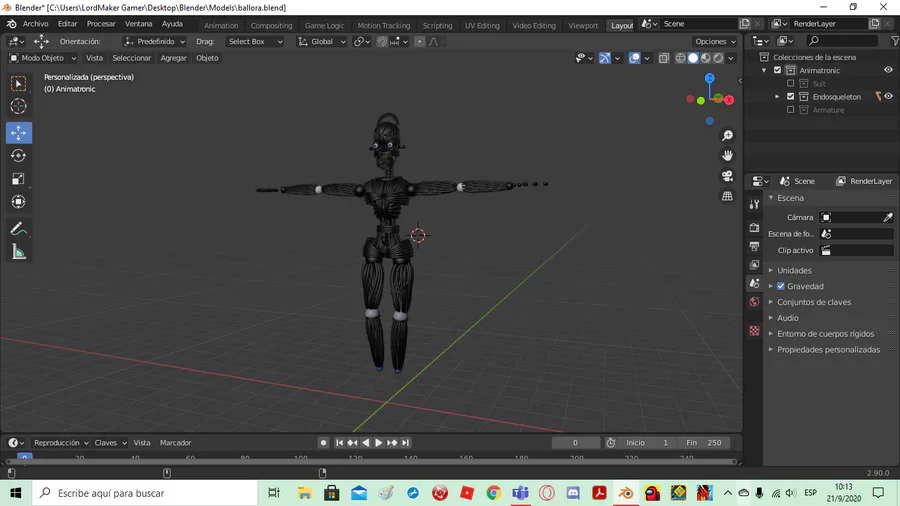Open Reproducción in the timeline header
The image size is (900, 506).
[60, 443]
